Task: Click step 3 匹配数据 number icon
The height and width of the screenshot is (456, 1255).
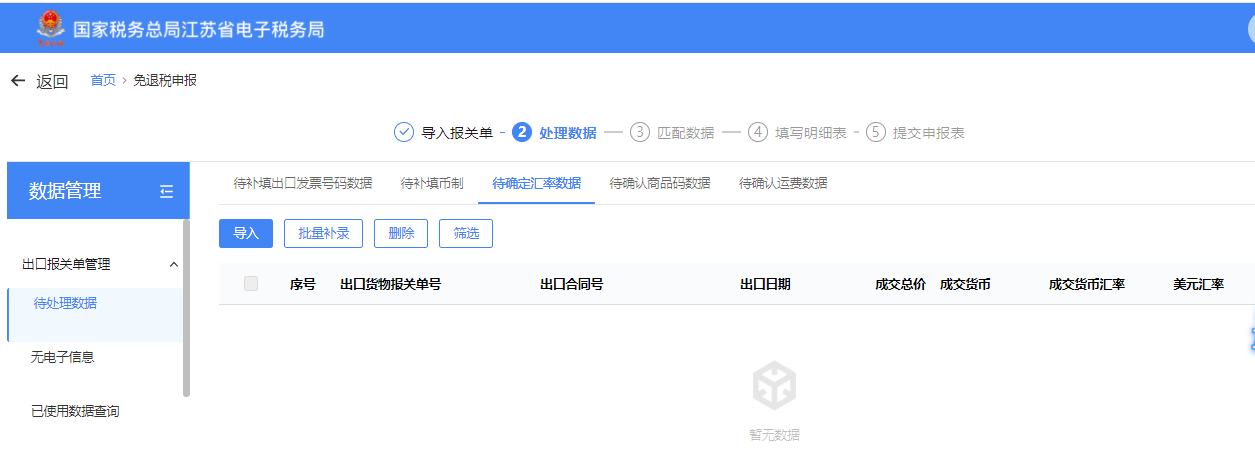Action: [639, 133]
